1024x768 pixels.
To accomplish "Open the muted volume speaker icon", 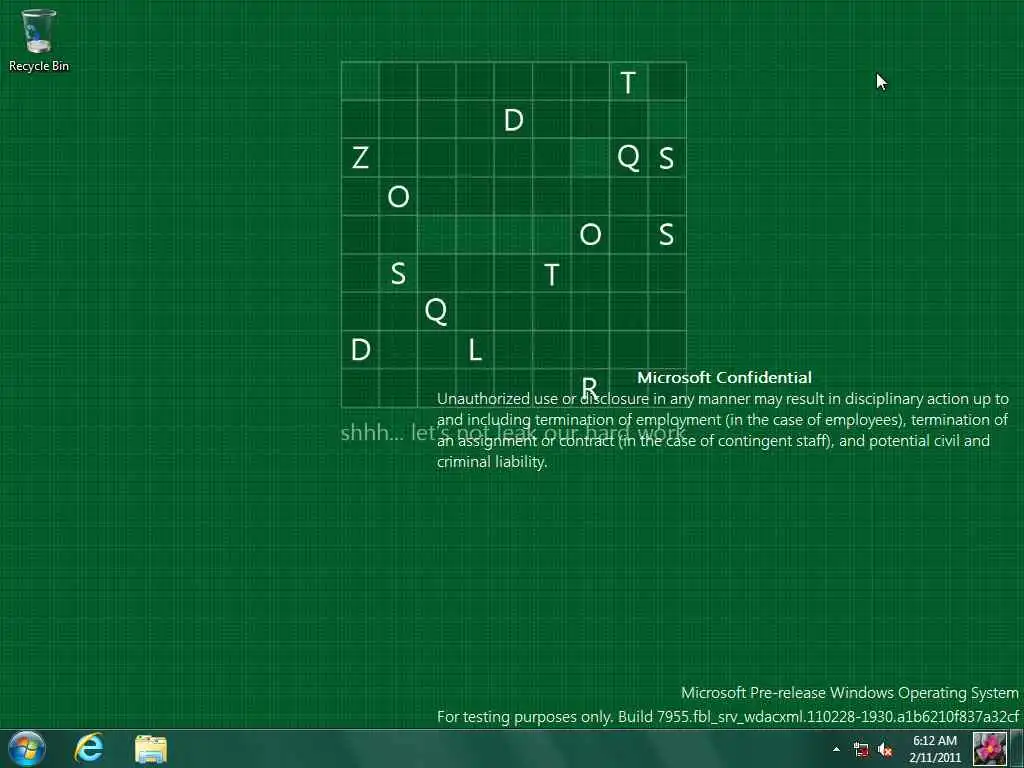I will (885, 750).
